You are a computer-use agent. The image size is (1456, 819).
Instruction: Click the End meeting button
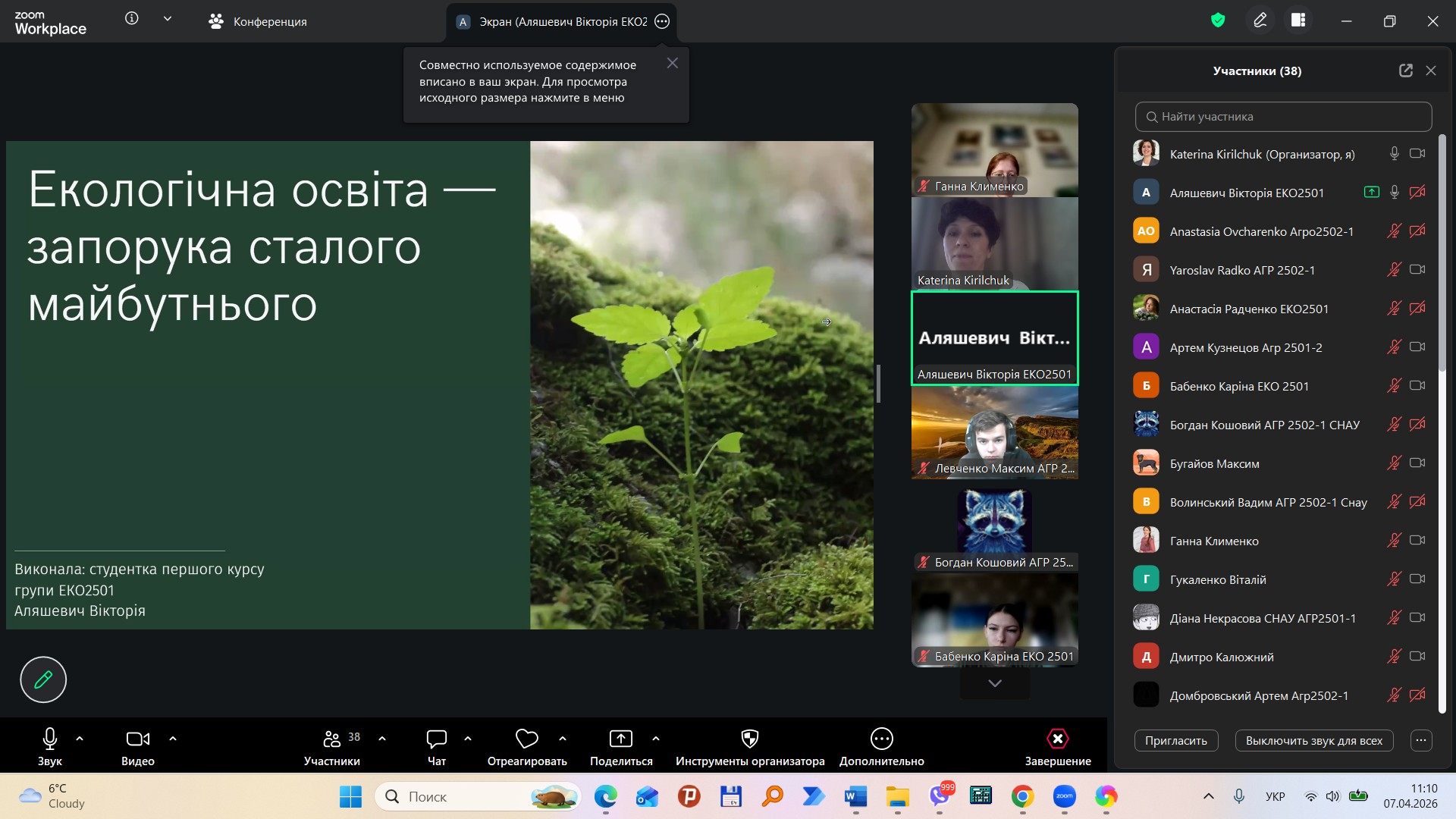[x=1057, y=739]
